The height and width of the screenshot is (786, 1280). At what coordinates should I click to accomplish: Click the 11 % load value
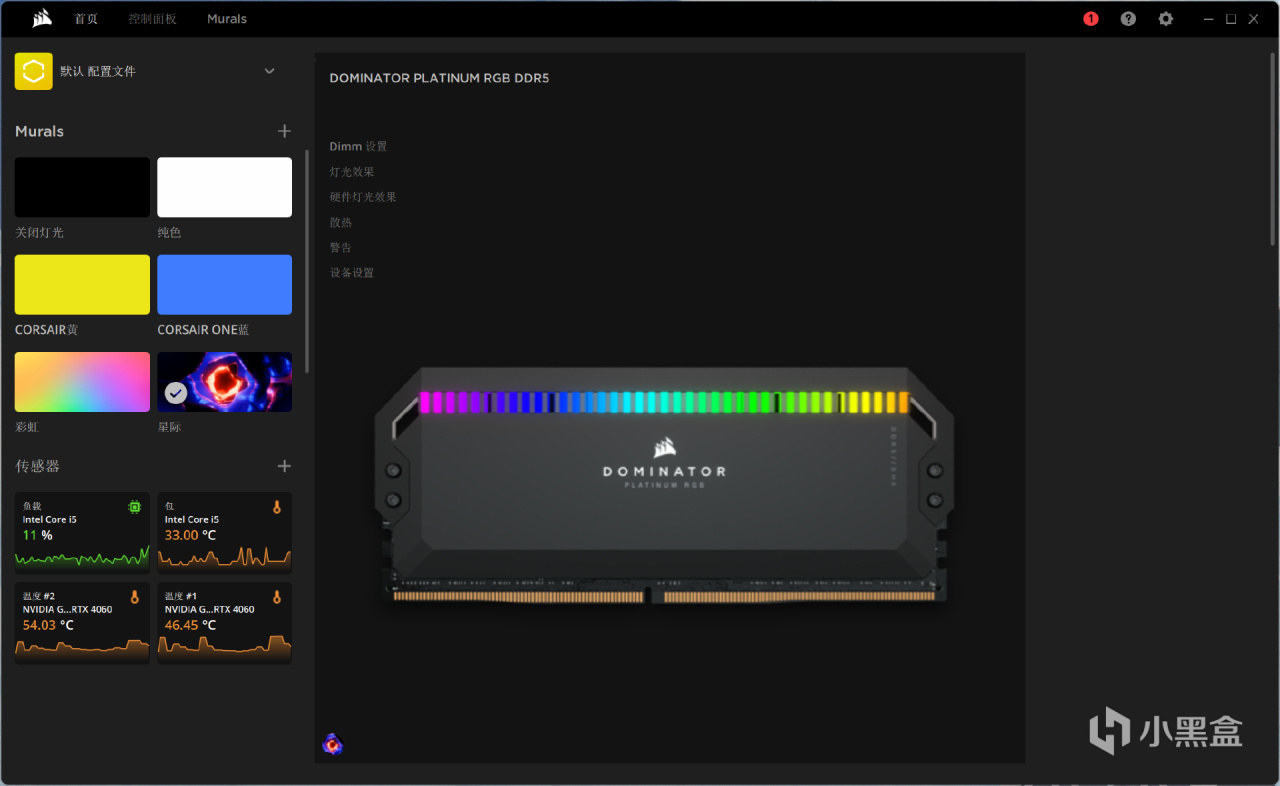click(38, 536)
